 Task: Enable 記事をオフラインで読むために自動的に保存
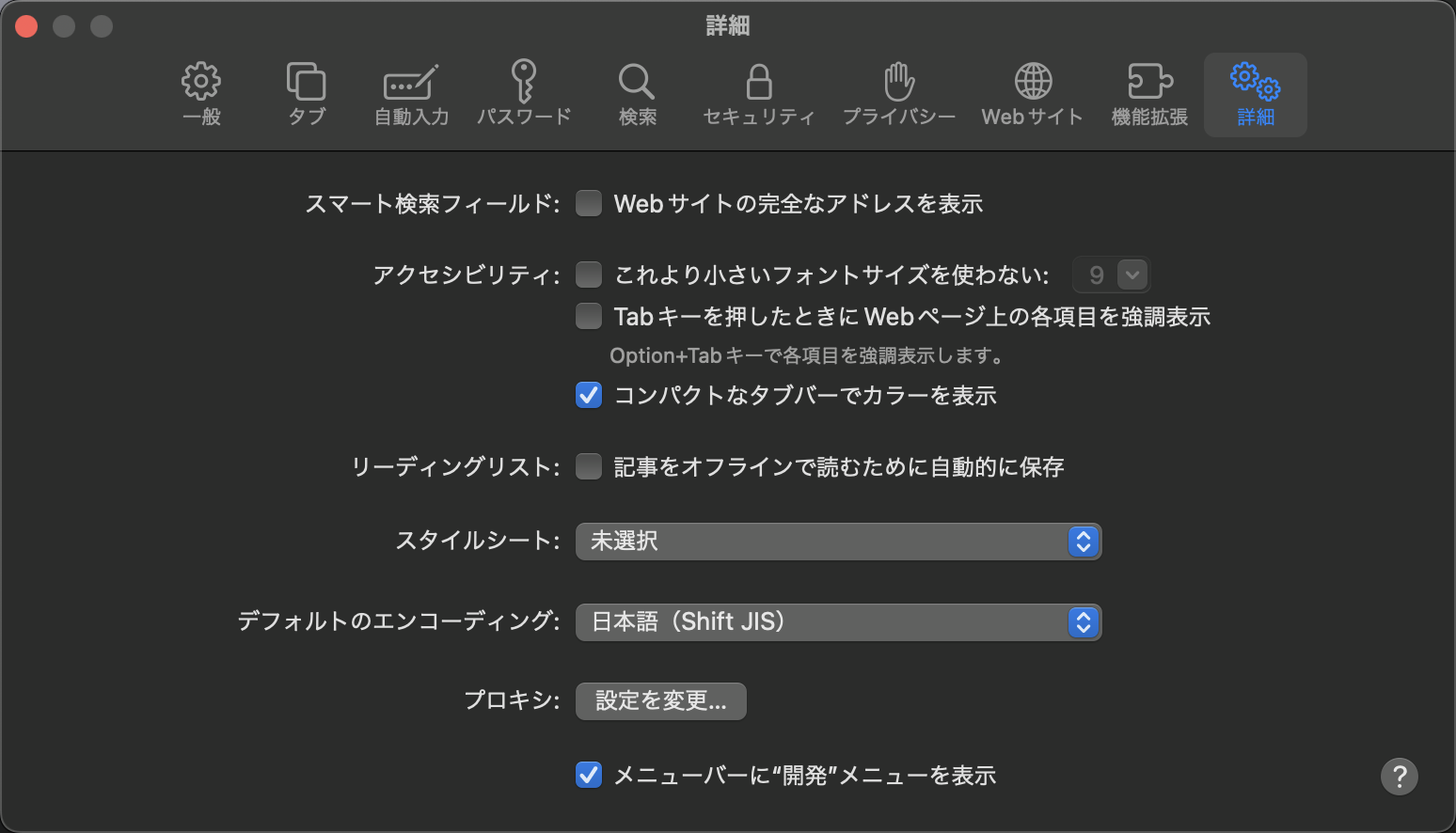(589, 466)
